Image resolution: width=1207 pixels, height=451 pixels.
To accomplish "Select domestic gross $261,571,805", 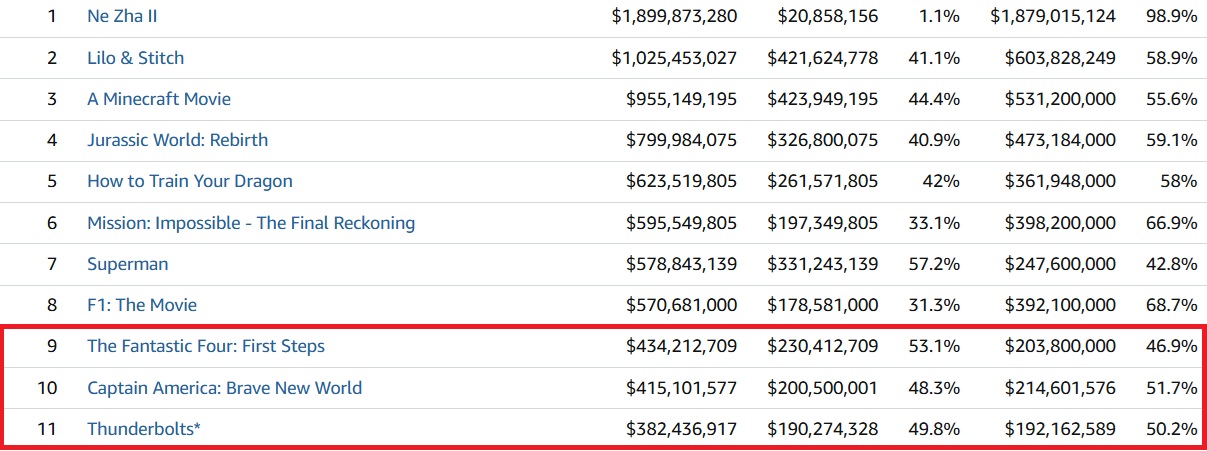I will (823, 181).
